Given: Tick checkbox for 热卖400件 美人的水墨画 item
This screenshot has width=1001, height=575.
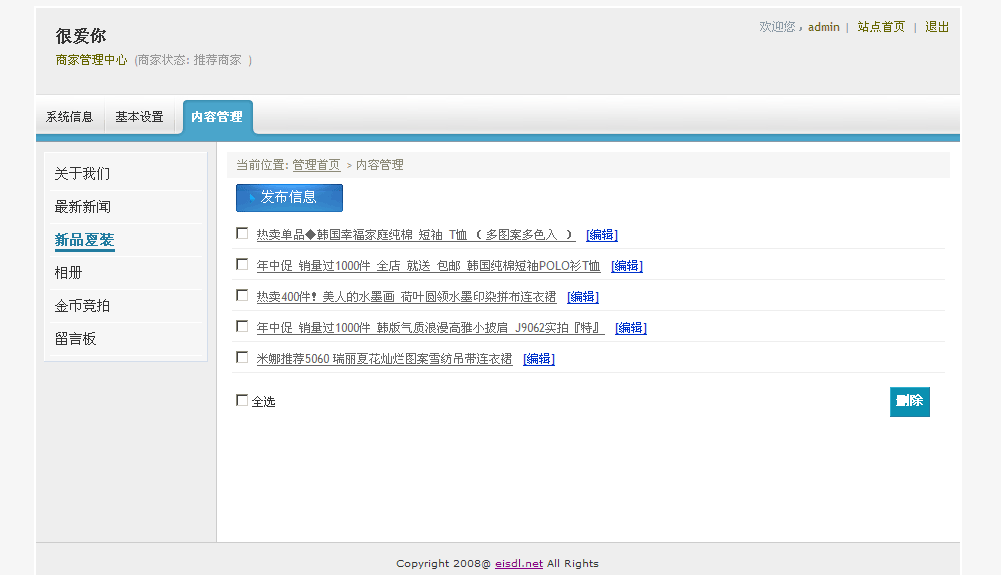Looking at the screenshot, I should 242,295.
